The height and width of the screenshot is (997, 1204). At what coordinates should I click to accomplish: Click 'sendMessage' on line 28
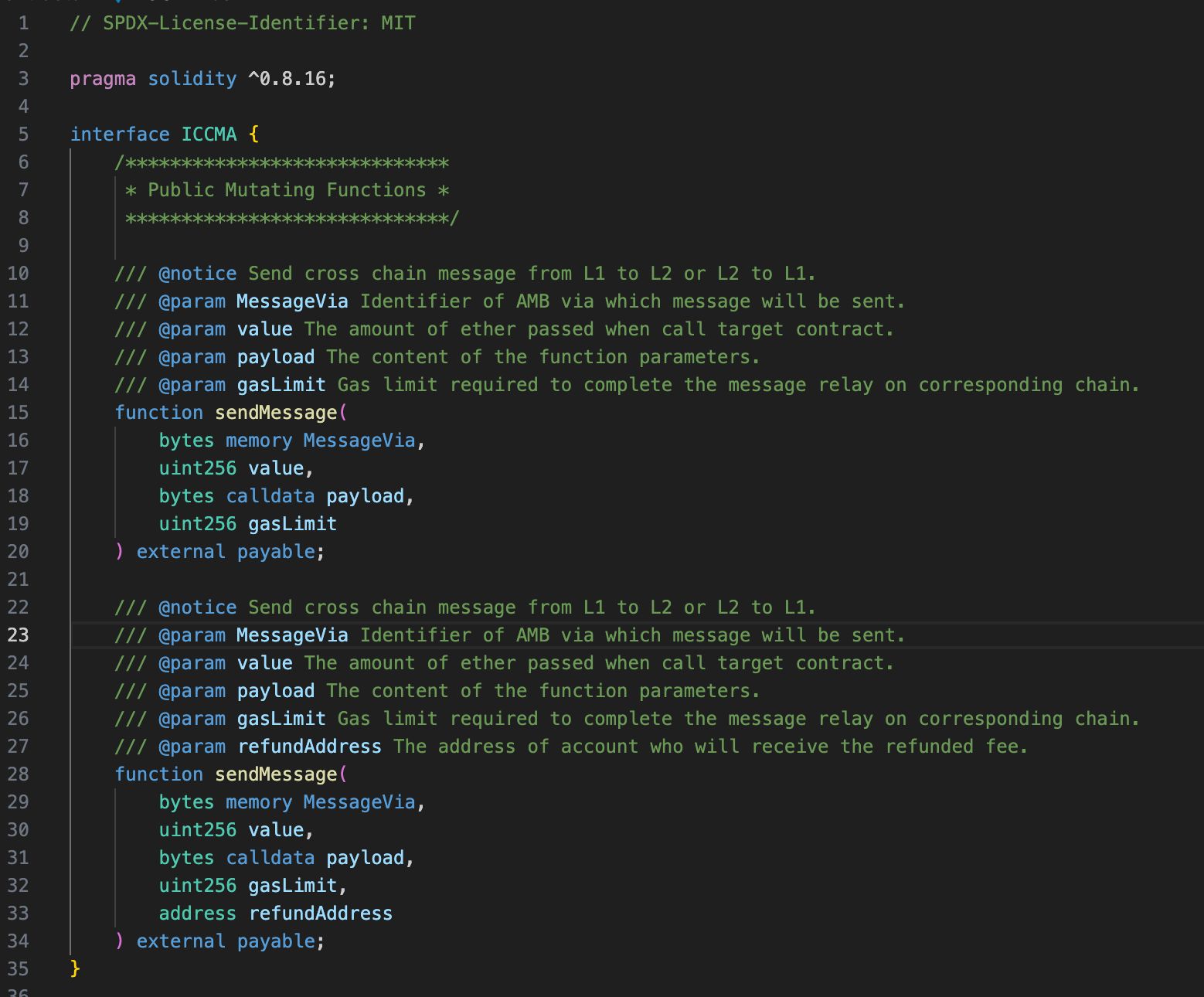tap(276, 774)
